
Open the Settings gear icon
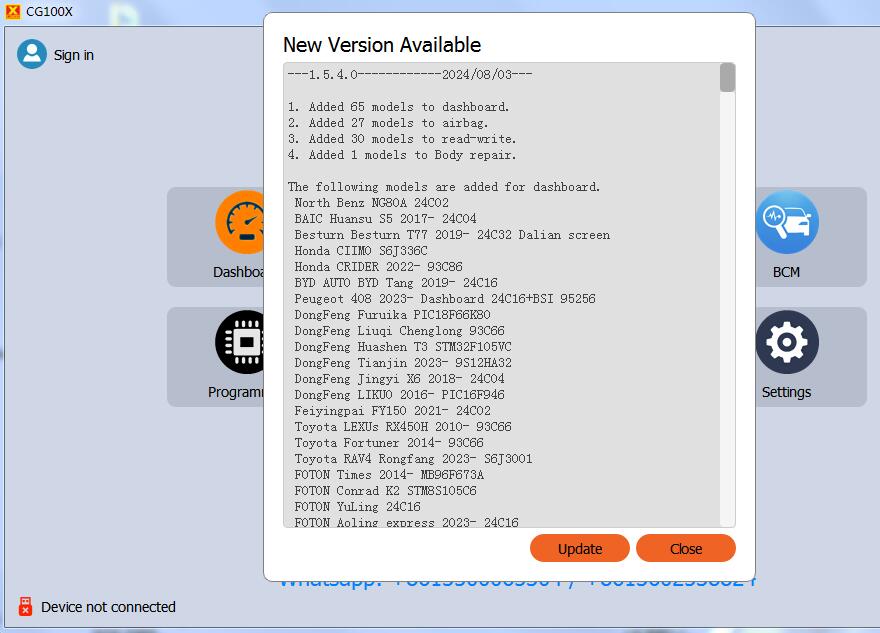[787, 342]
